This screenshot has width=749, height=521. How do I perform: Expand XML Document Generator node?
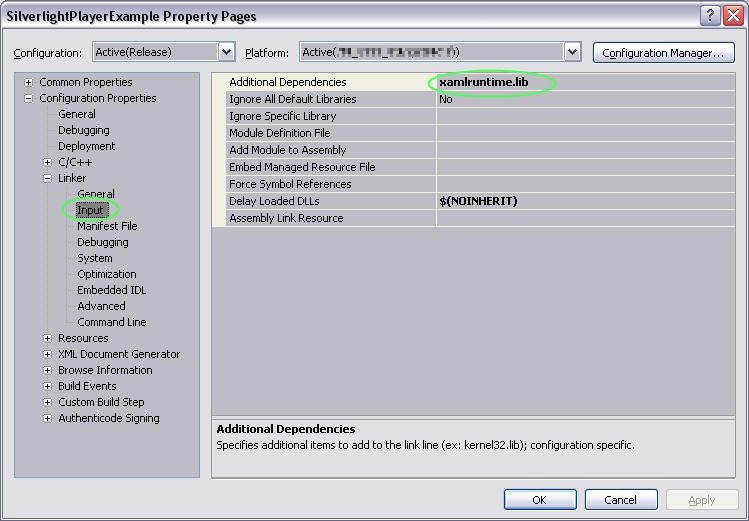coord(47,354)
